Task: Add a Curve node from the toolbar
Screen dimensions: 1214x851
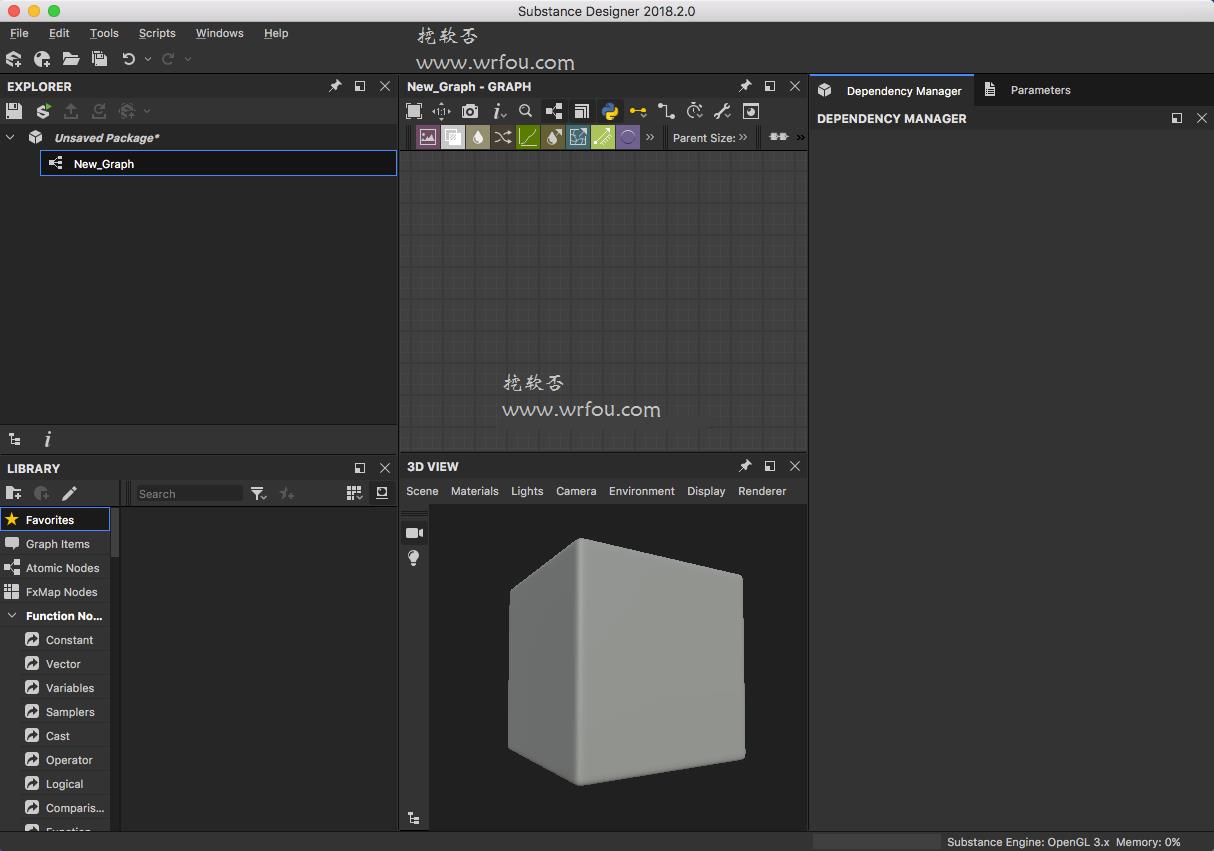Action: coord(528,137)
